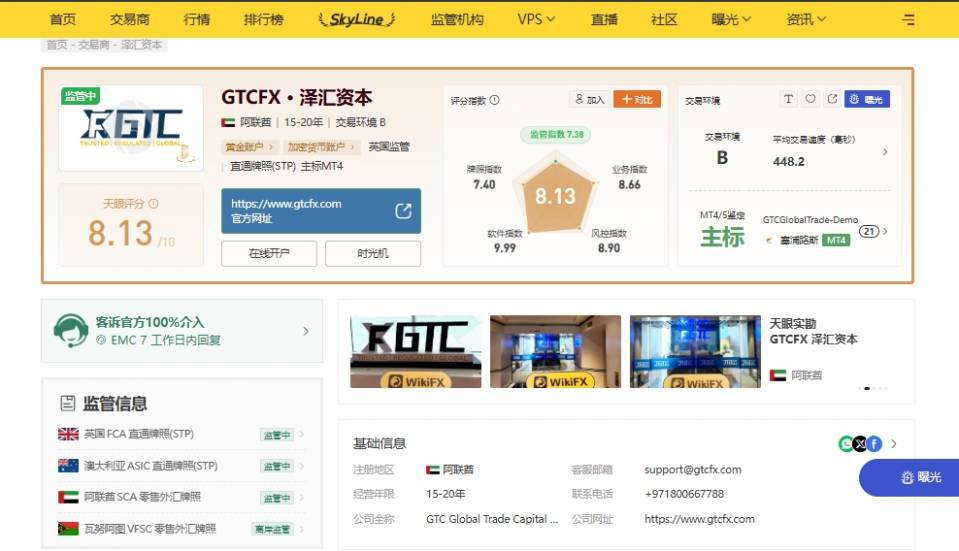The image size is (959, 551).
Task: Open 监管机构 navigation item
Action: pos(457,20)
